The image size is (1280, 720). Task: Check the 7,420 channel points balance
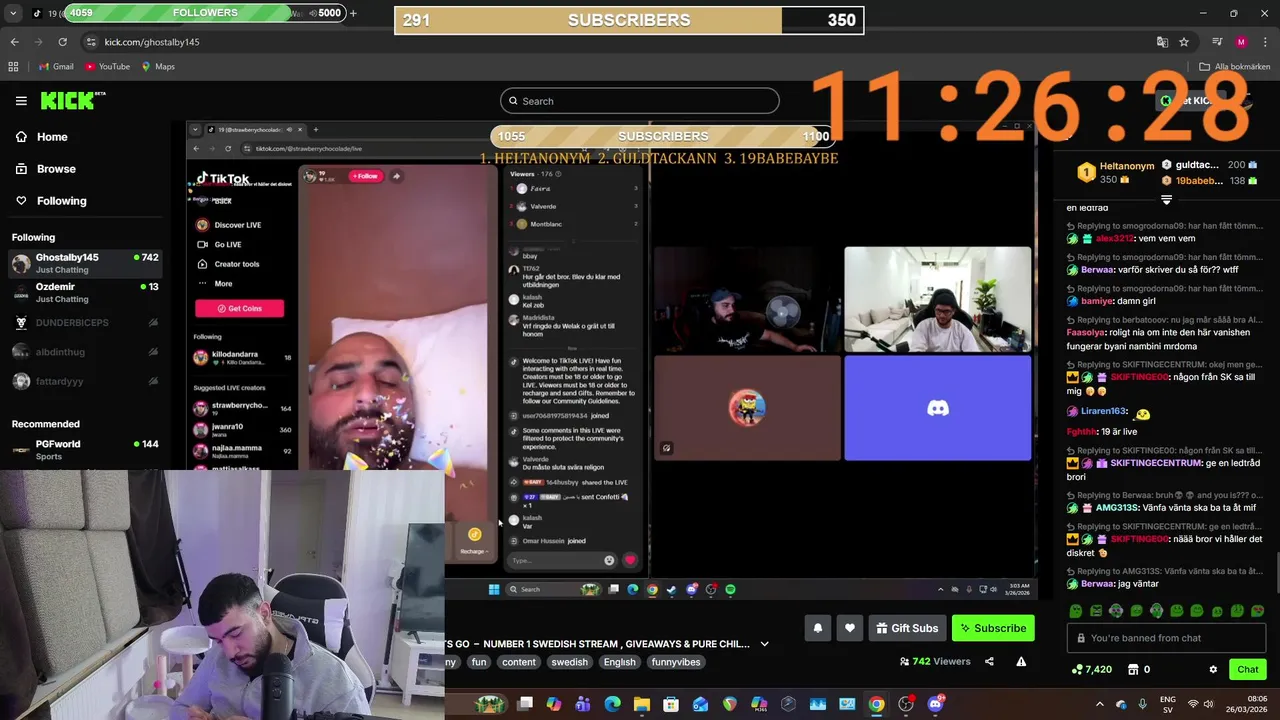[1091, 669]
